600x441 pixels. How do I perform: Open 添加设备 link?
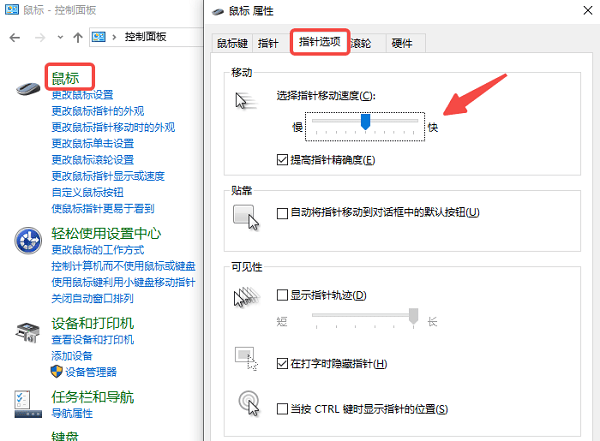72,356
